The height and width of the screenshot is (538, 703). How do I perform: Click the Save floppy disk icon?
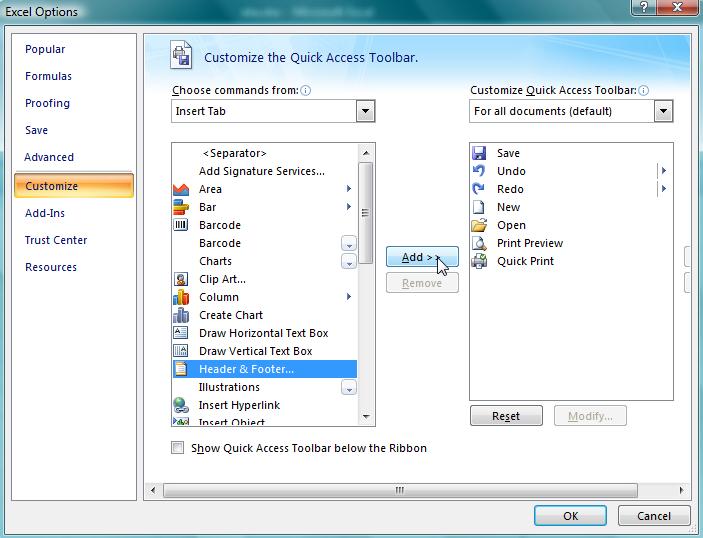(x=479, y=153)
